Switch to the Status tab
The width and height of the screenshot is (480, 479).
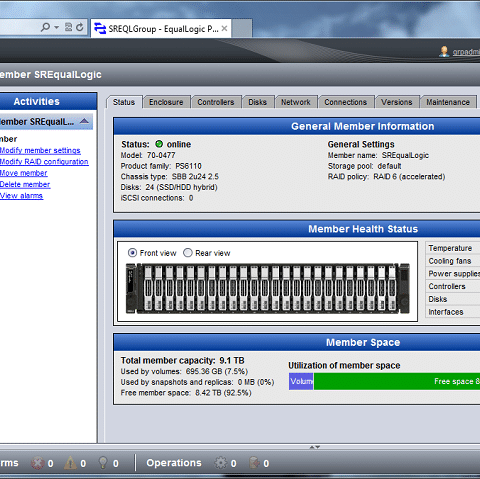click(124, 102)
